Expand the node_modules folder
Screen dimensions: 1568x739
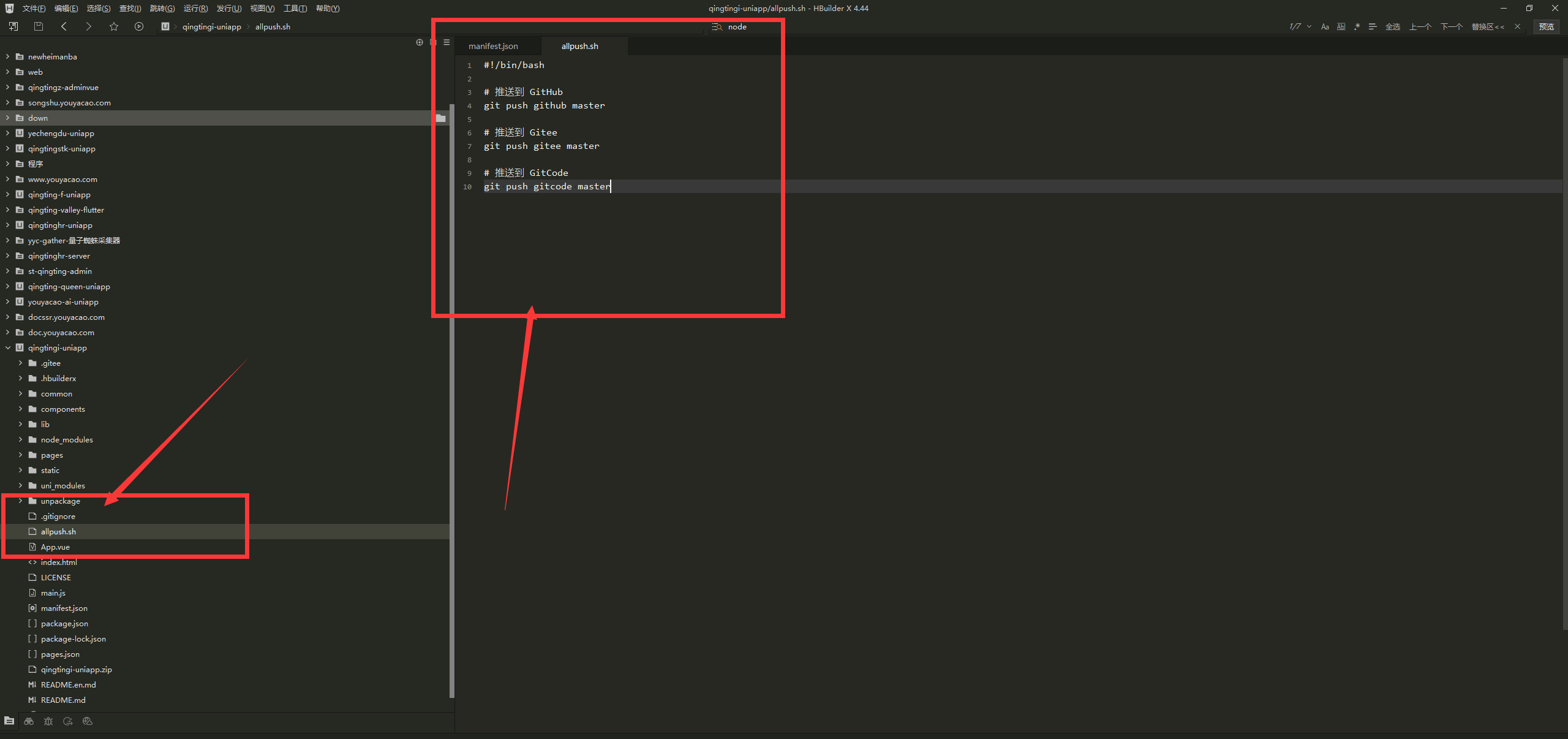click(x=20, y=439)
